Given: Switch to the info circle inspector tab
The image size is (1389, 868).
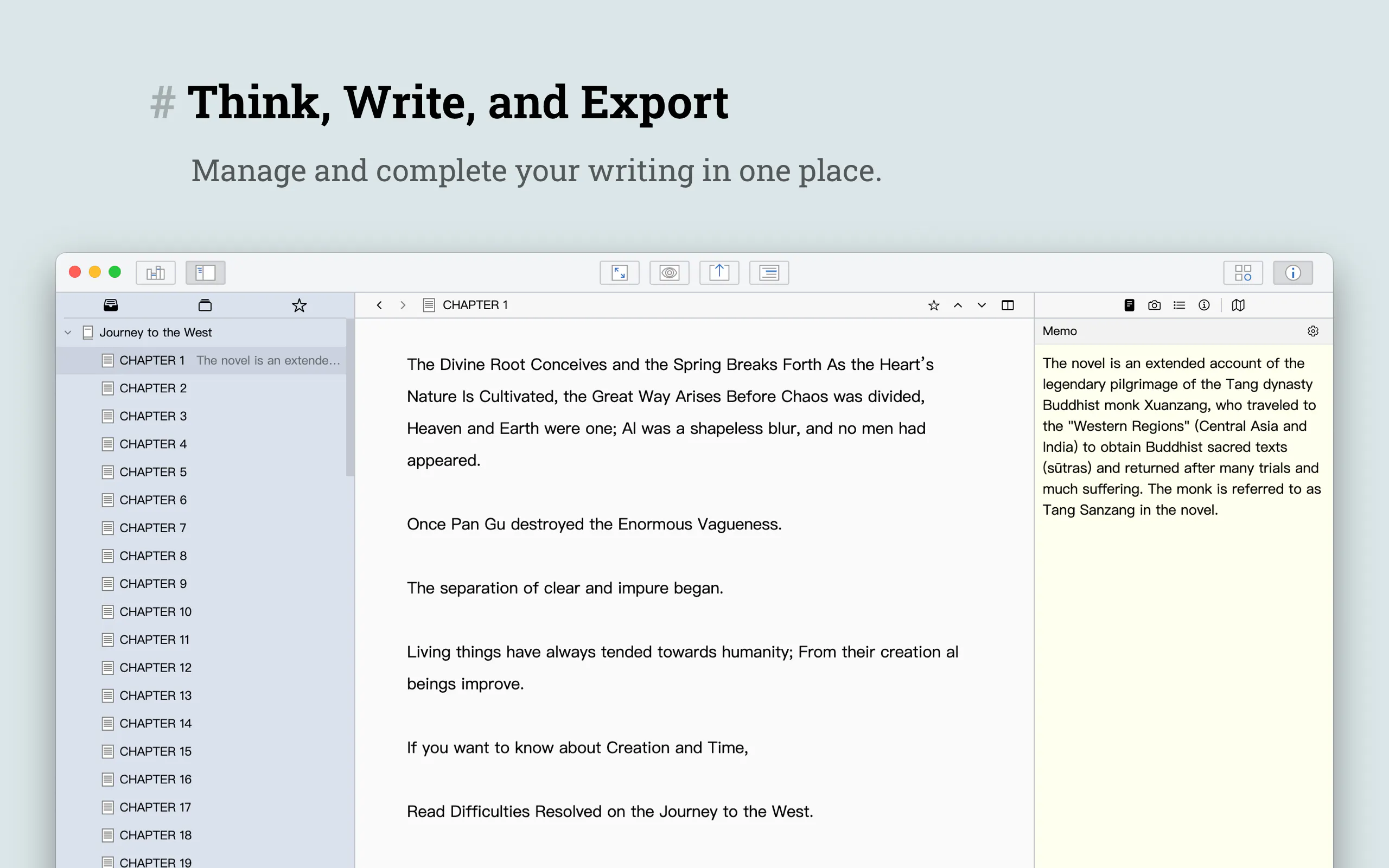Looking at the screenshot, I should pos(1204,305).
